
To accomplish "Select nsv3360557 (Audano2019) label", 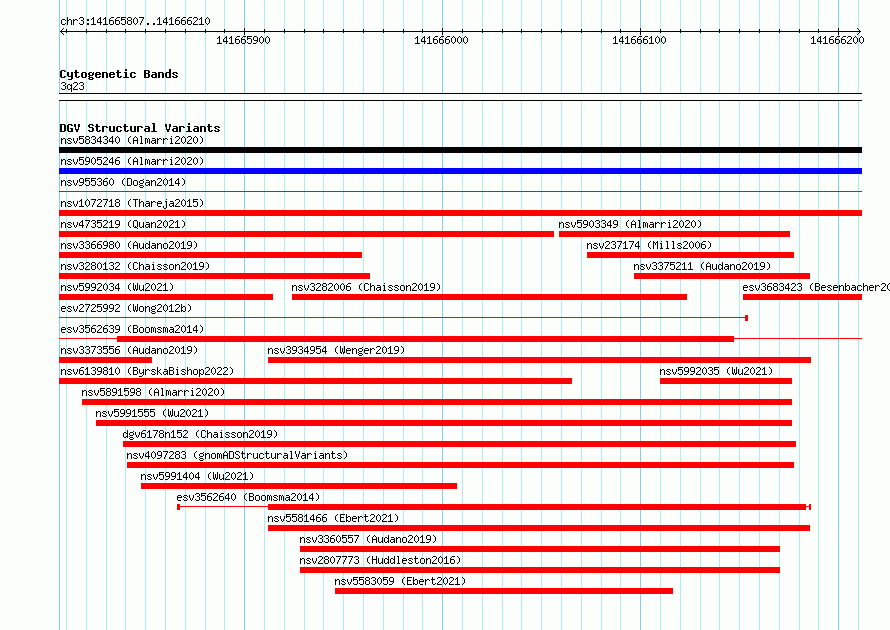I will (368, 539).
